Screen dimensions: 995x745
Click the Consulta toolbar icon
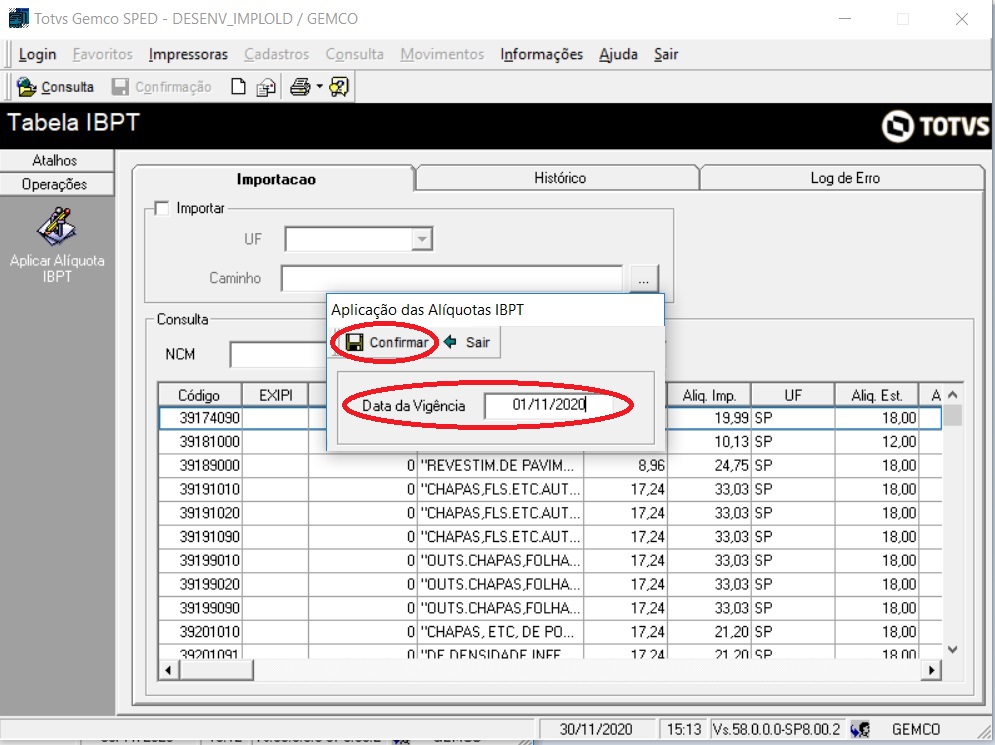pyautogui.click(x=27, y=86)
